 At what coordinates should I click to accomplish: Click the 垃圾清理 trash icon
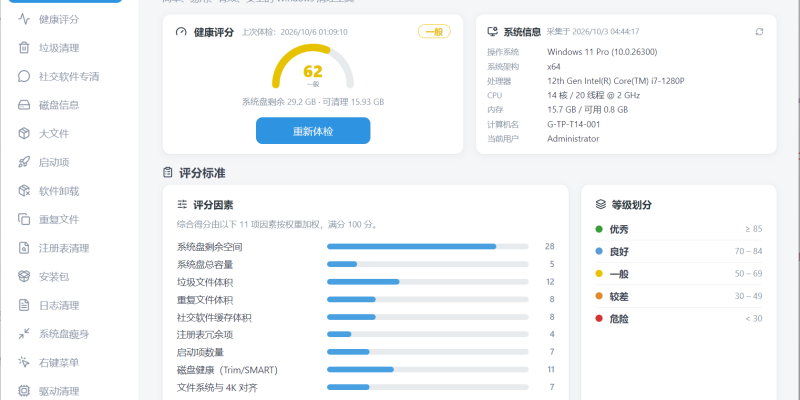[x=24, y=48]
